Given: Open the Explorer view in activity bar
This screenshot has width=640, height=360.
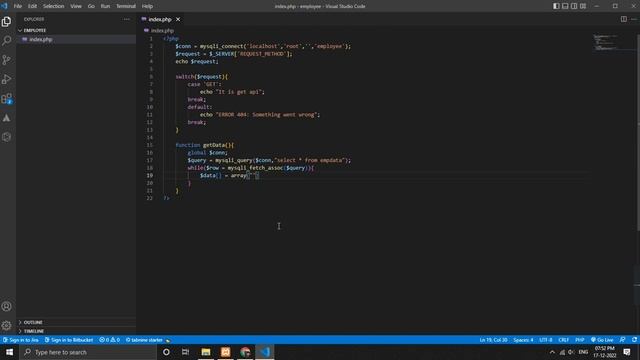Looking at the screenshot, I should click(x=7, y=21).
